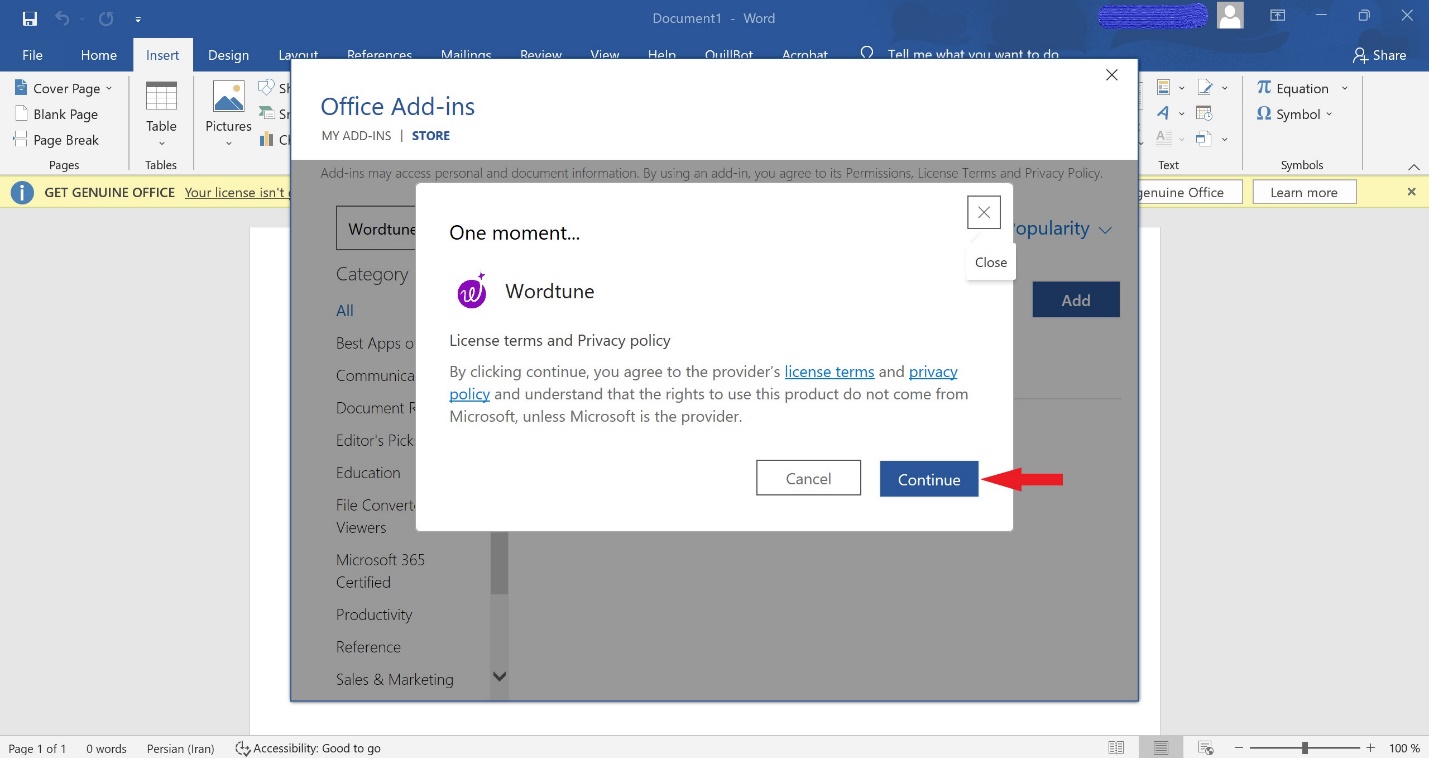This screenshot has height=758, width=1429.
Task: Open the Table grid dropdown
Action: (161, 113)
